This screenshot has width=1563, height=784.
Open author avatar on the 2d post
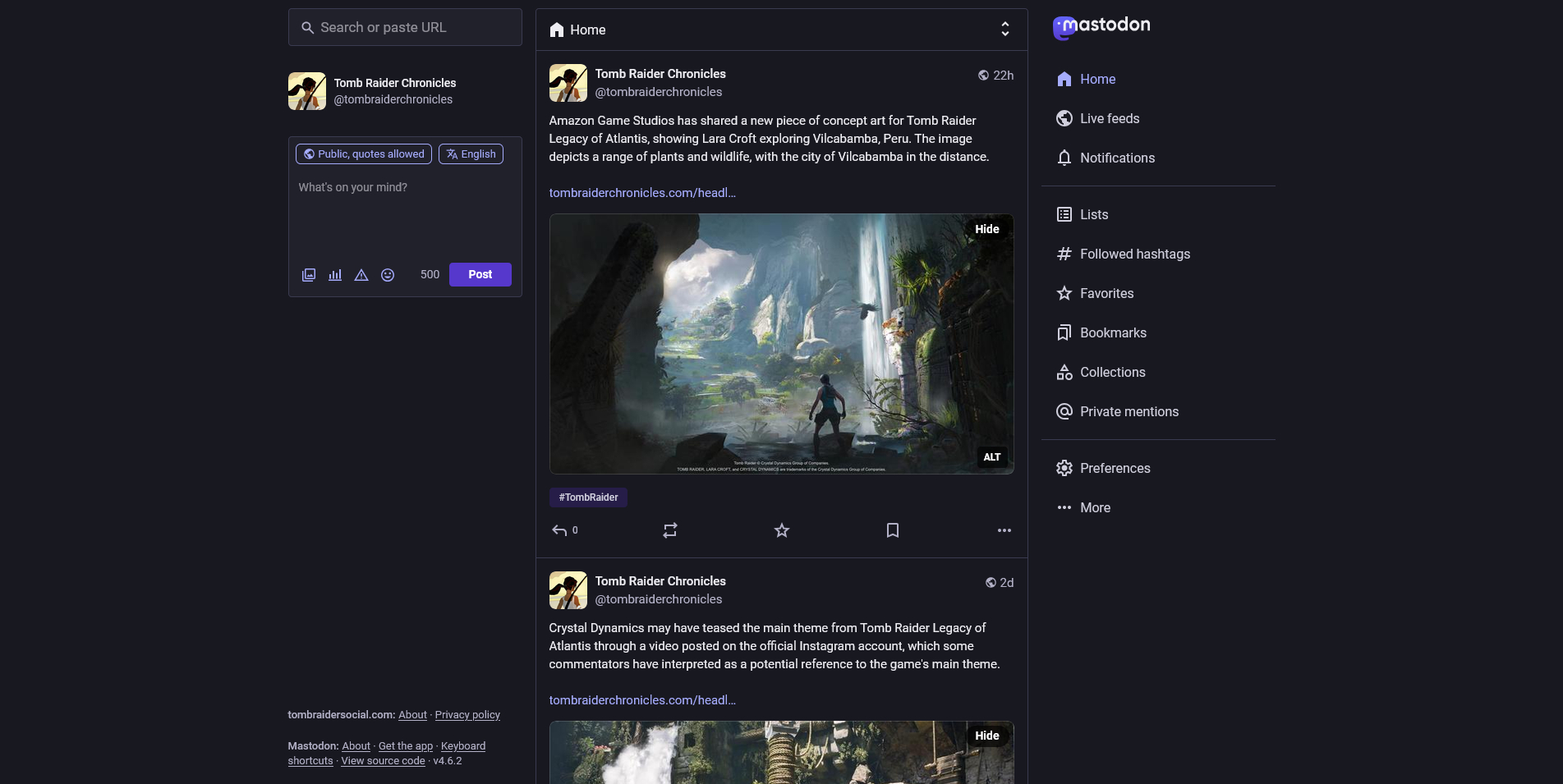(568, 590)
